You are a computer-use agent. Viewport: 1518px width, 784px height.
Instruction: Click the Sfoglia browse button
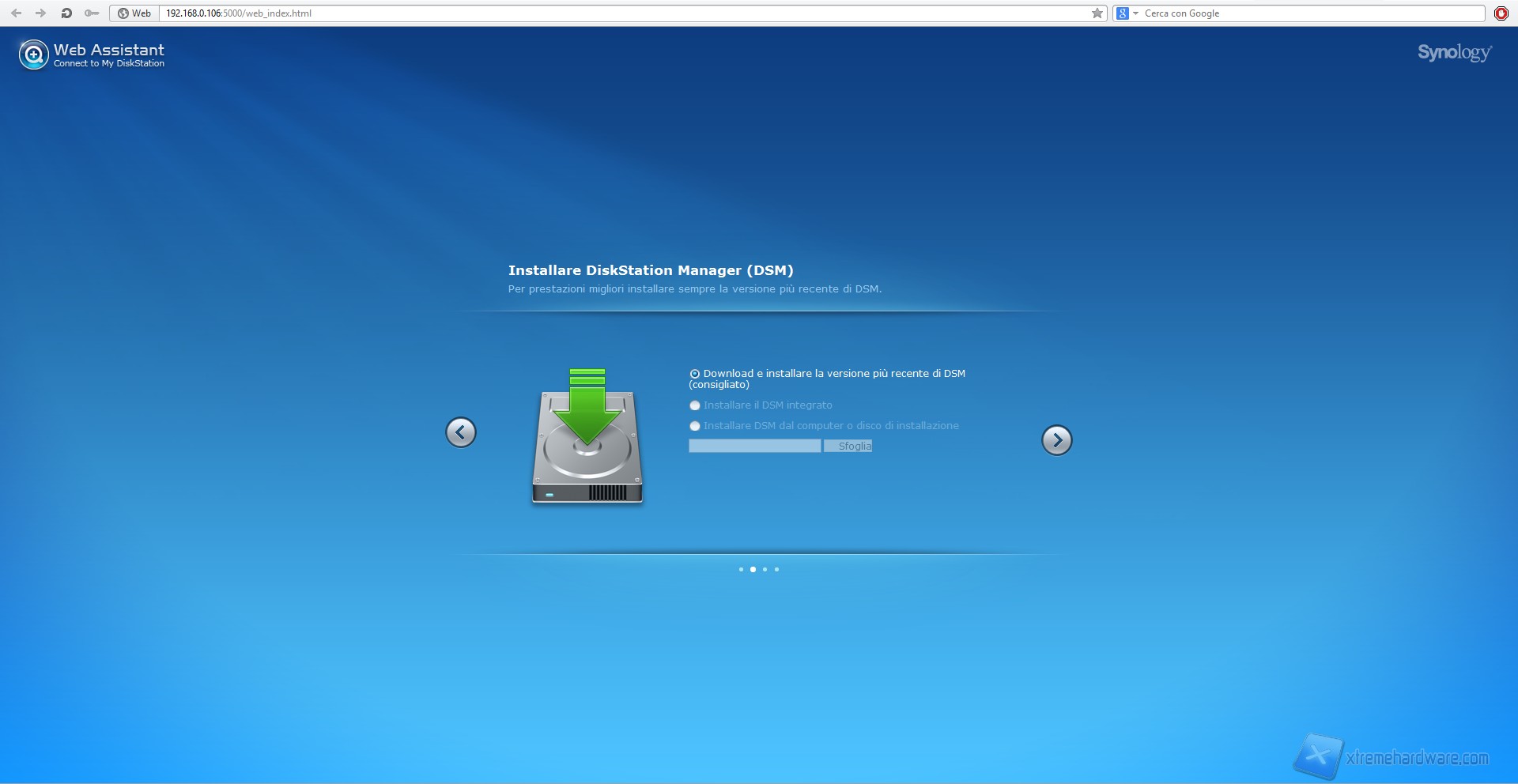tap(848, 447)
